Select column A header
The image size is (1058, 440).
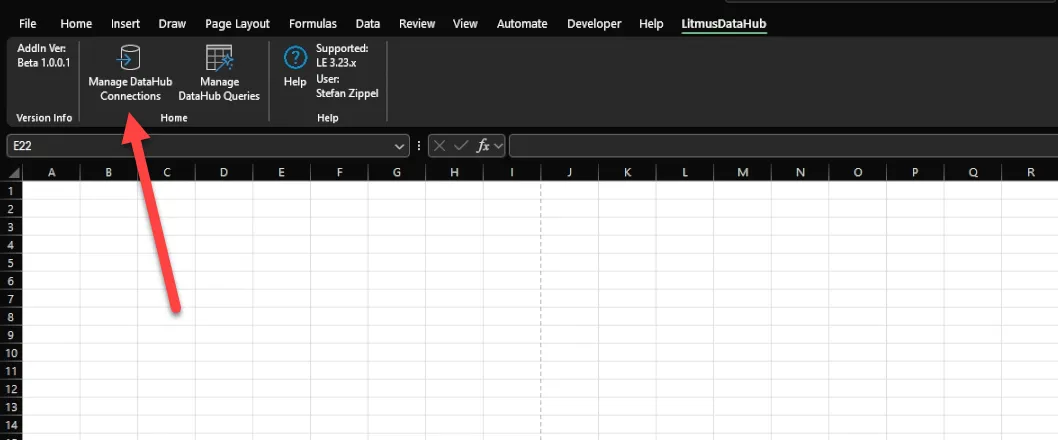pyautogui.click(x=51, y=173)
